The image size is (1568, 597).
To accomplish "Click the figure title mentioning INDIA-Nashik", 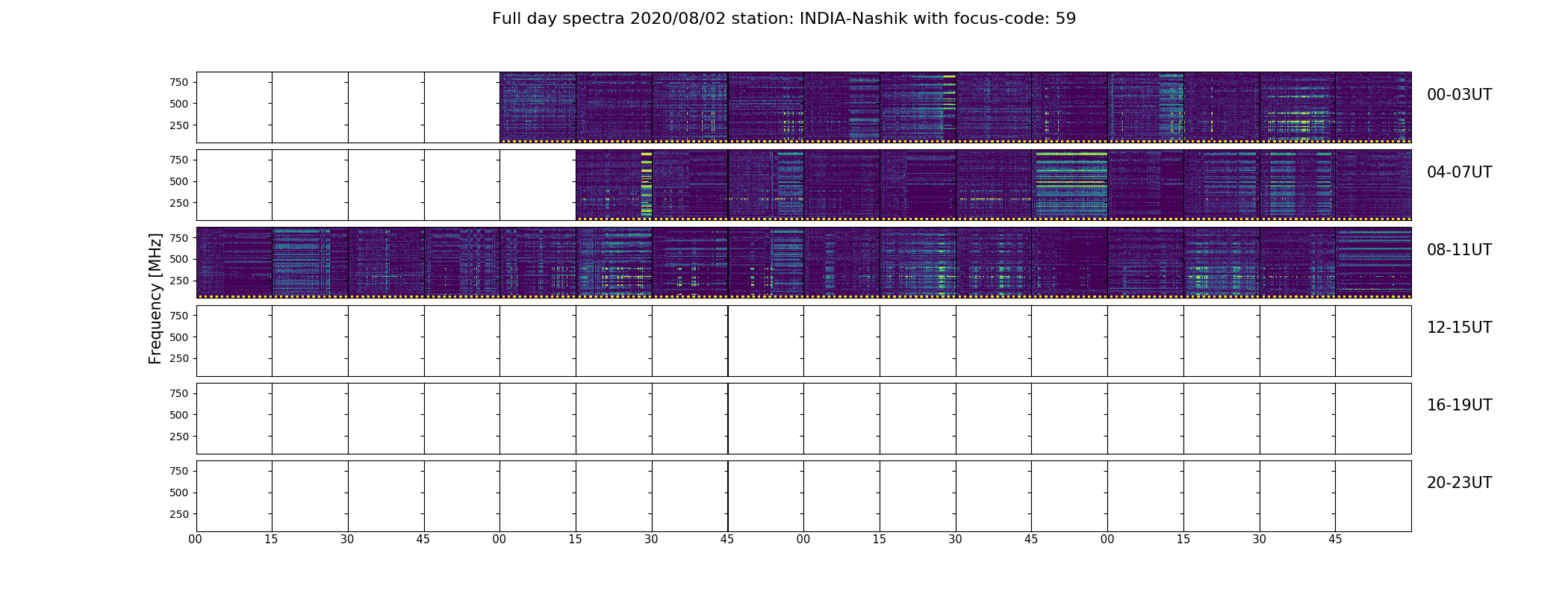I will [x=784, y=19].
